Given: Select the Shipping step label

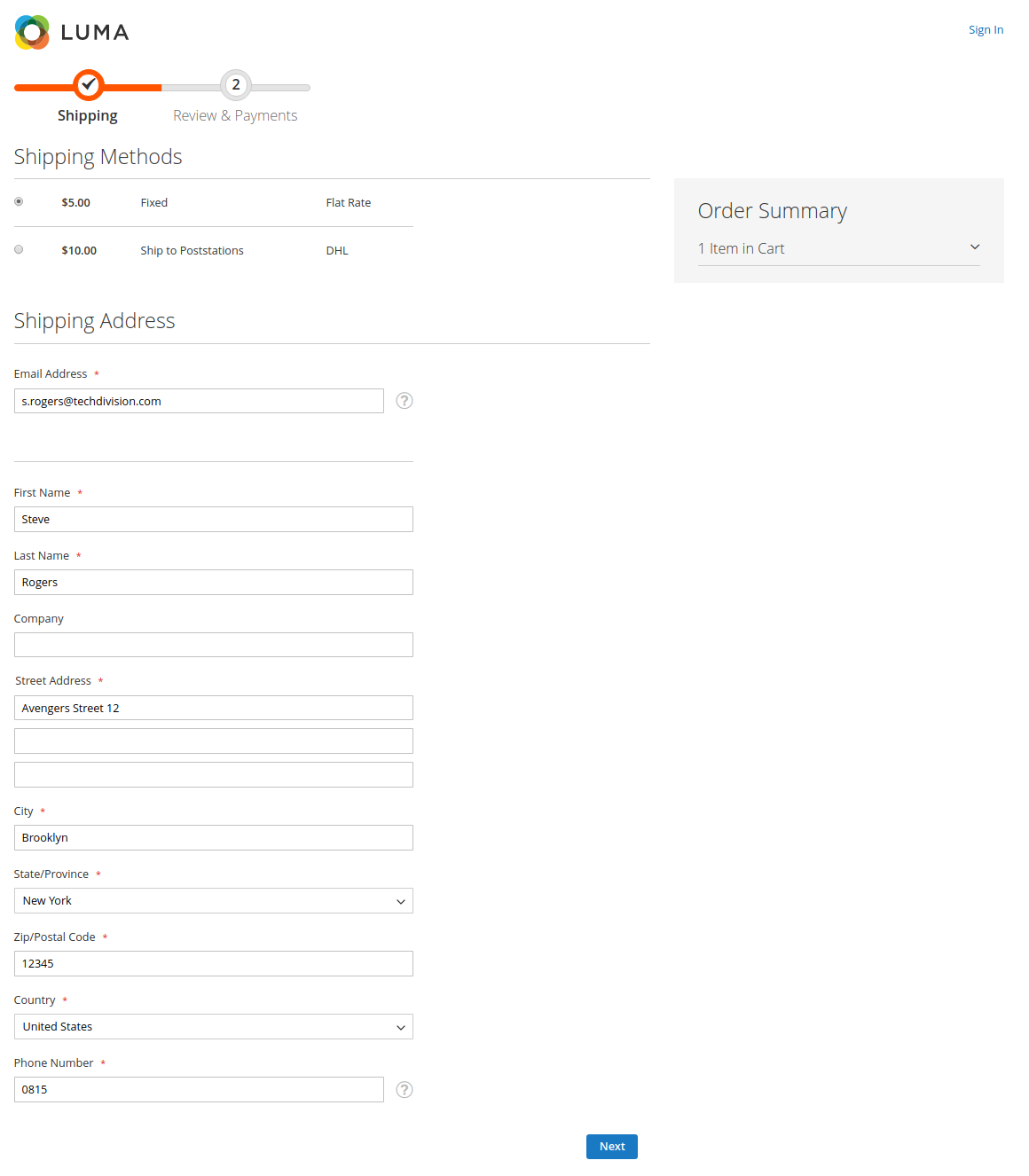Looking at the screenshot, I should pos(88,115).
